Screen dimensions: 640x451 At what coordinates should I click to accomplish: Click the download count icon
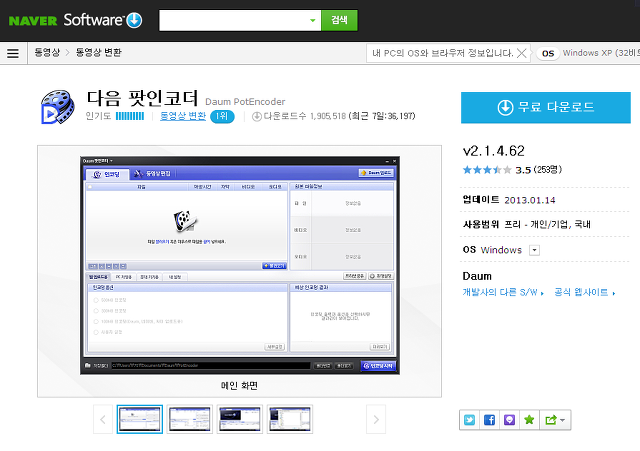click(x=257, y=117)
